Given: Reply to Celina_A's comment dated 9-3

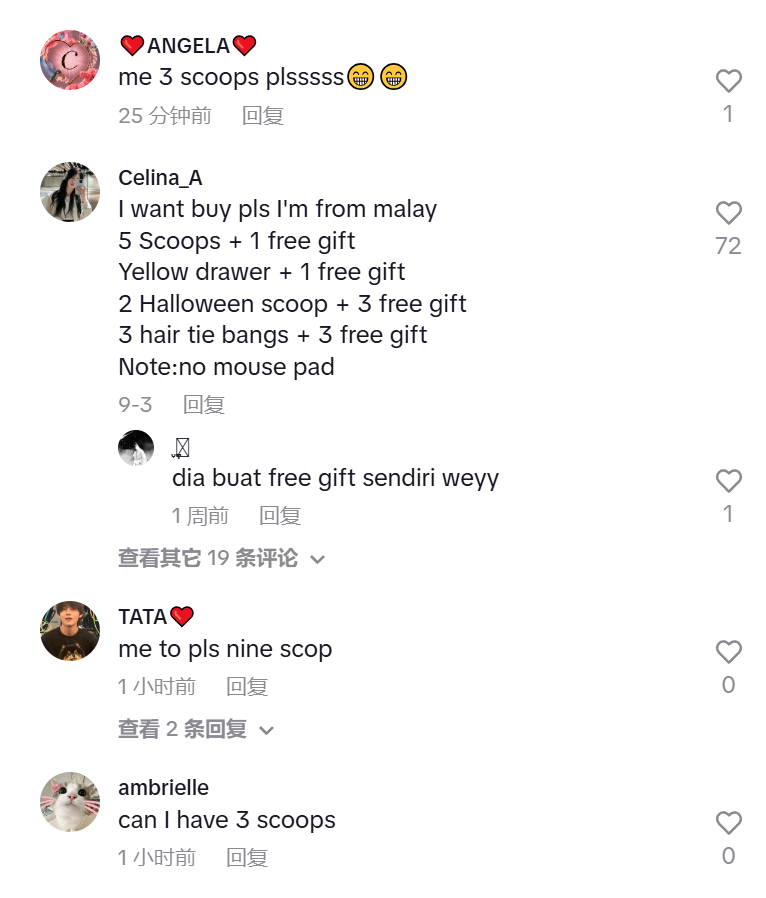Looking at the screenshot, I should 204,405.
